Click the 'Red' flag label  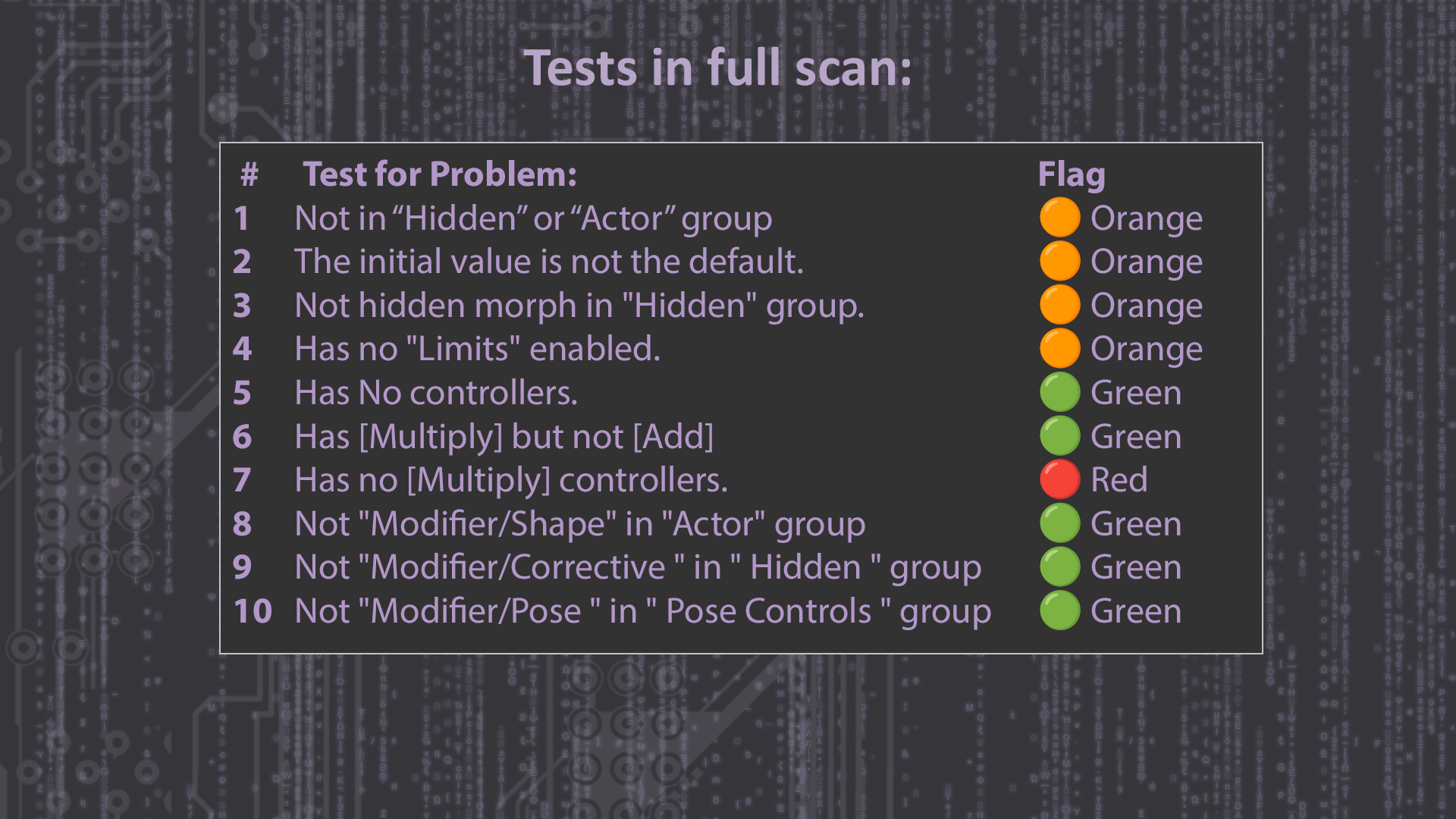[x=1119, y=480]
